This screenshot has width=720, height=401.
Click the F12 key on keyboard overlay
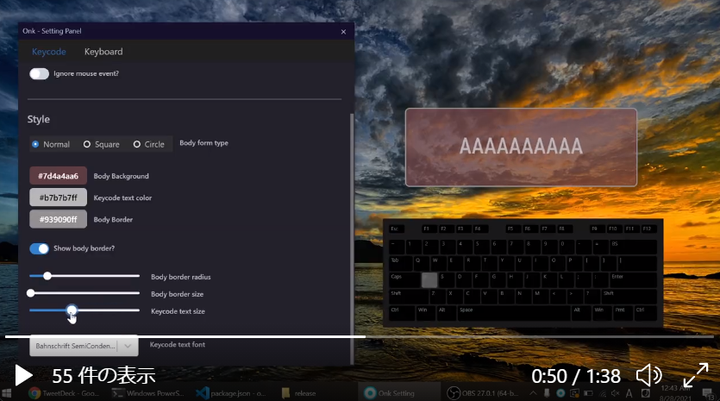[x=647, y=228]
